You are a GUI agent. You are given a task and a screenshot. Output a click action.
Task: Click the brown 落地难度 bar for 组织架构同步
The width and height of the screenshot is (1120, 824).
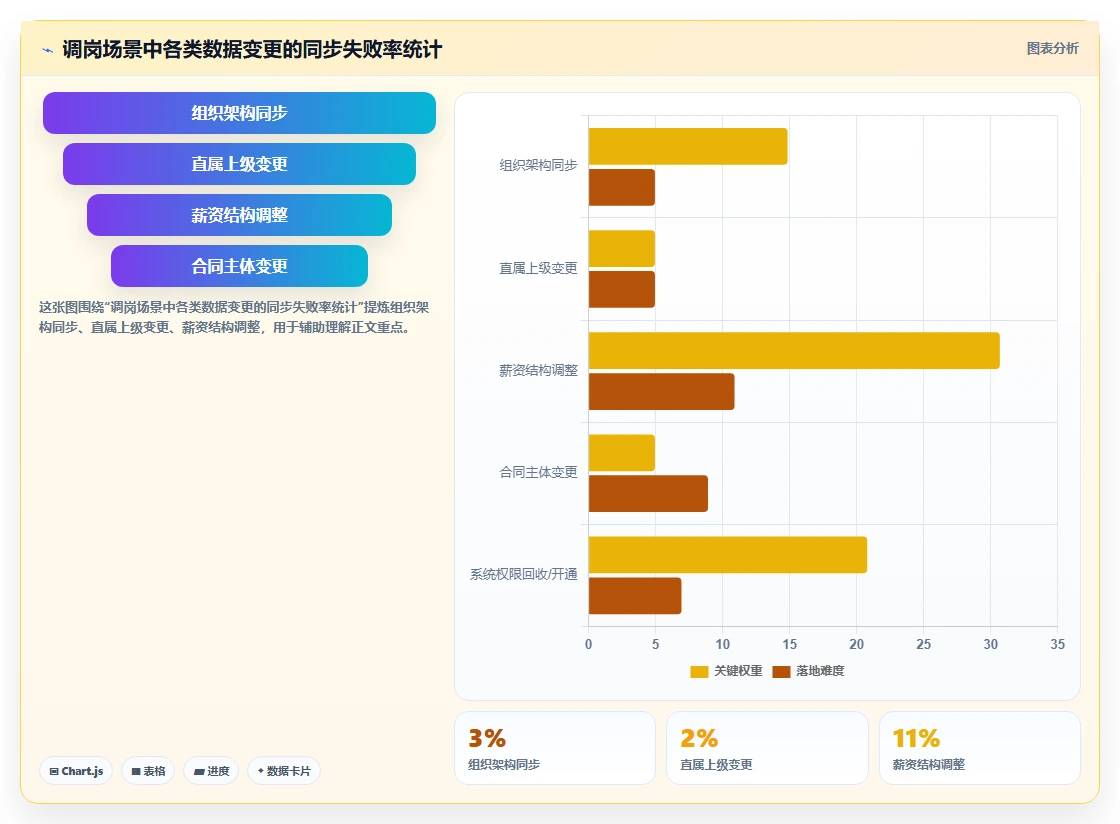(621, 187)
